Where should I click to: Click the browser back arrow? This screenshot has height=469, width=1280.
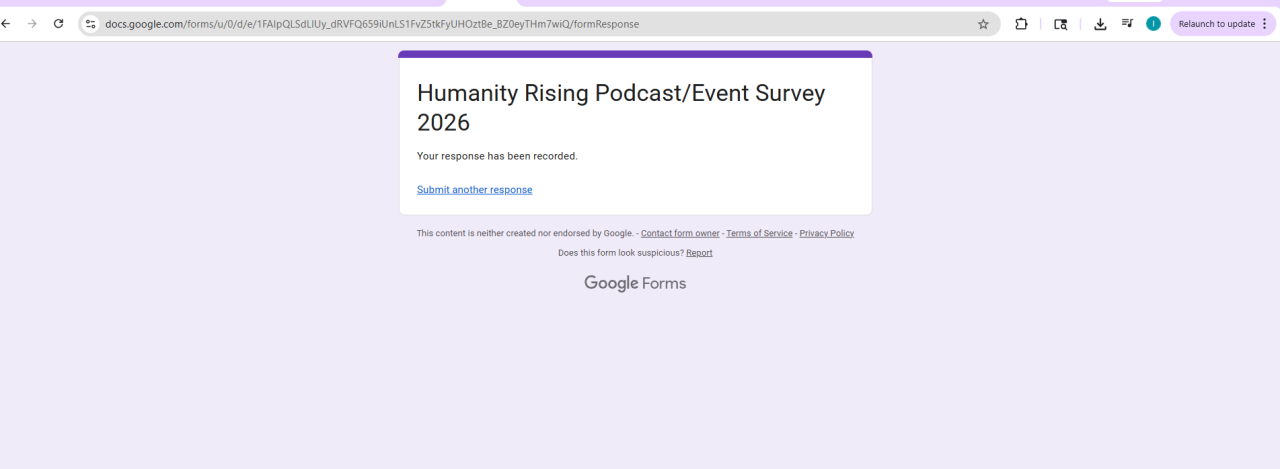(6, 24)
